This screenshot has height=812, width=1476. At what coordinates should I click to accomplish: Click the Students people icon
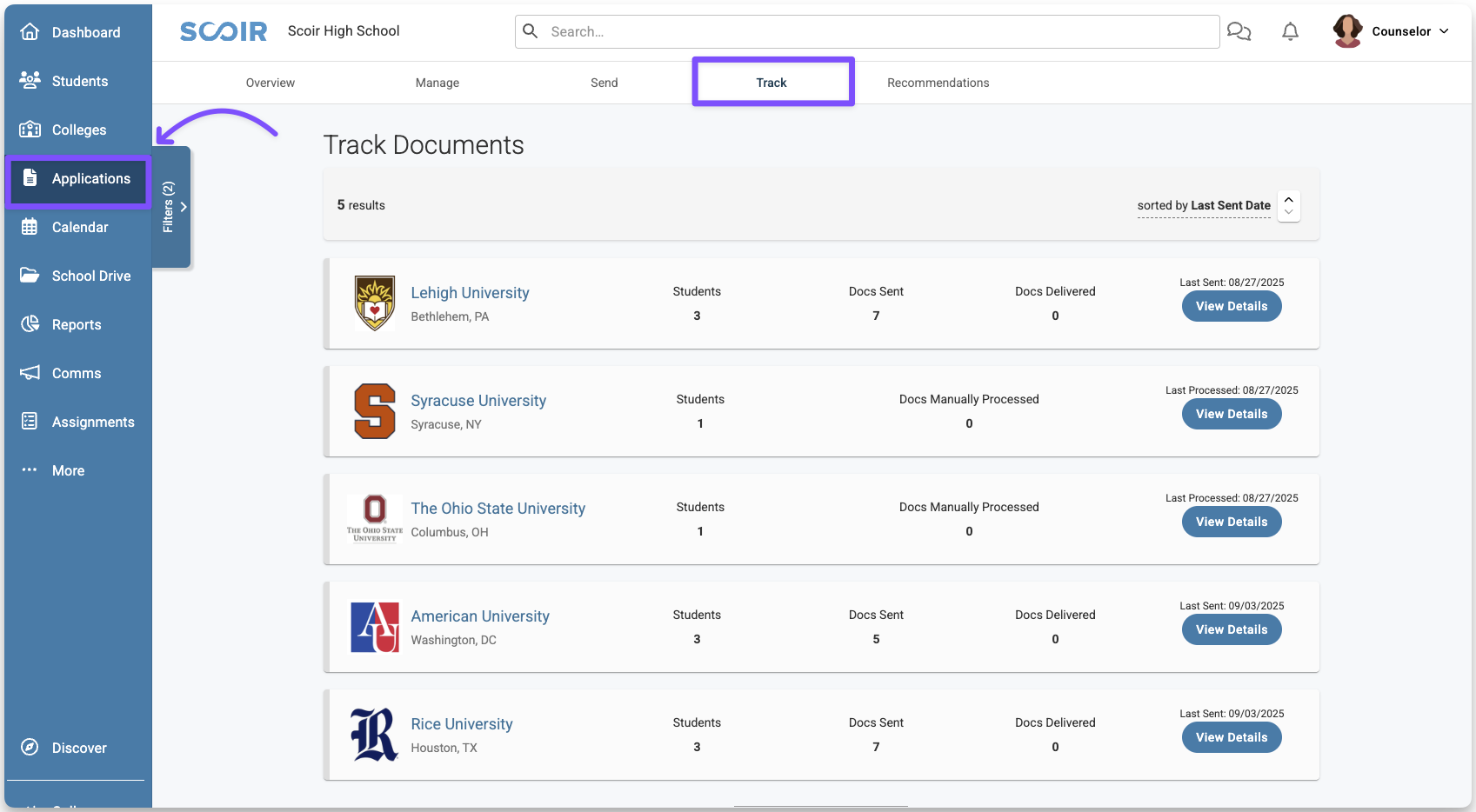click(30, 80)
